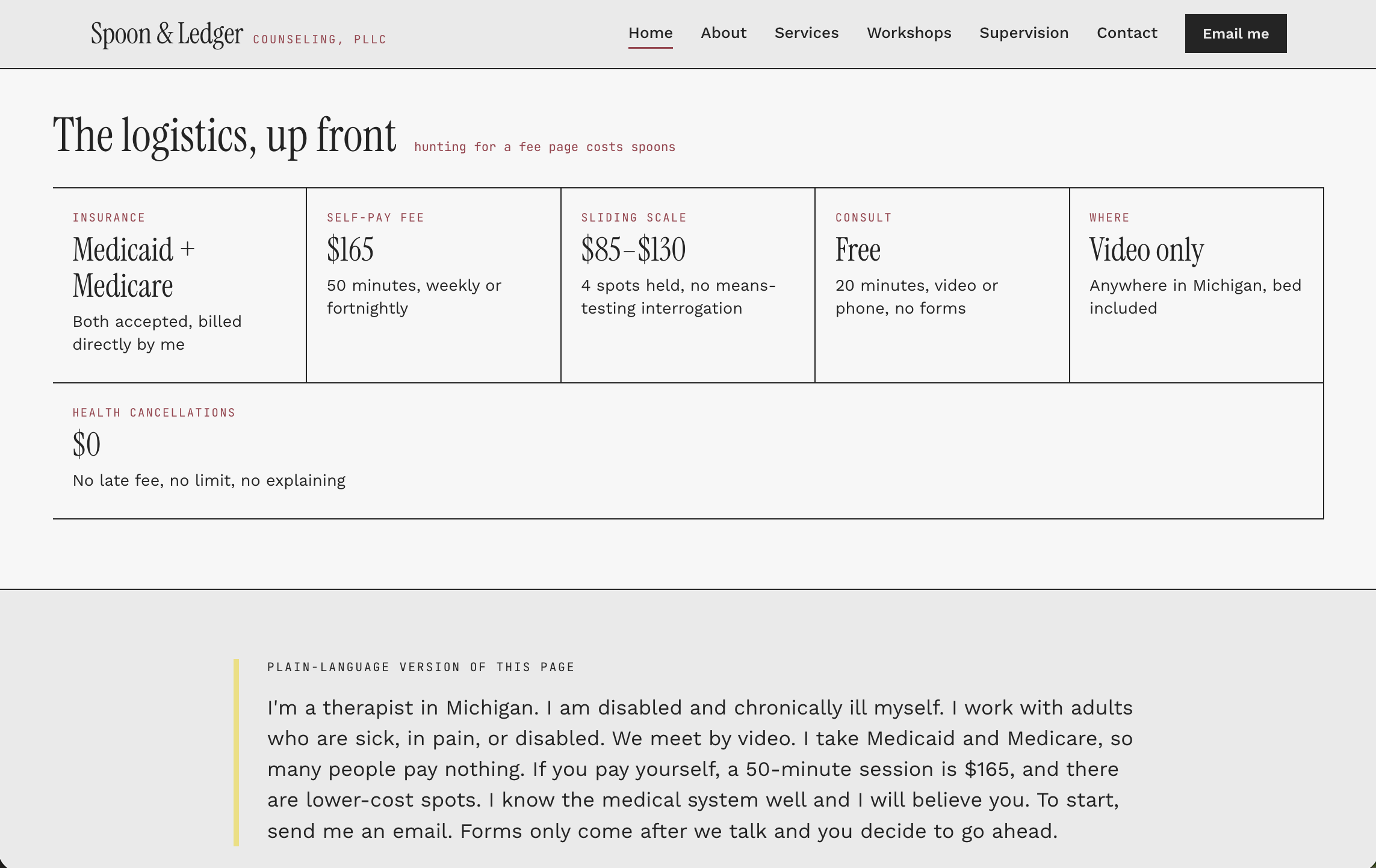Click the INSURANCE label
The image size is (1376, 868).
coord(109,218)
